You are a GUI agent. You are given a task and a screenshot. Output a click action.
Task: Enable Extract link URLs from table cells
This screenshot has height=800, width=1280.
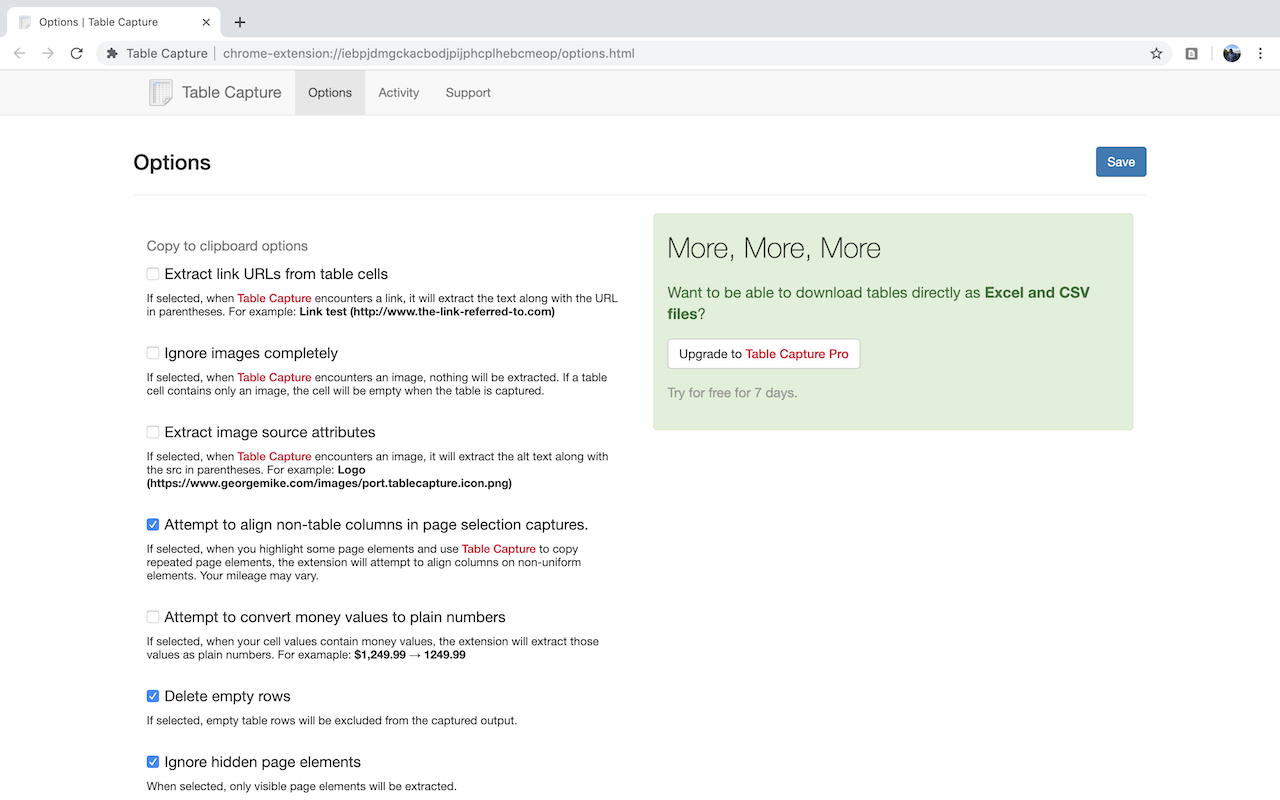tap(153, 274)
